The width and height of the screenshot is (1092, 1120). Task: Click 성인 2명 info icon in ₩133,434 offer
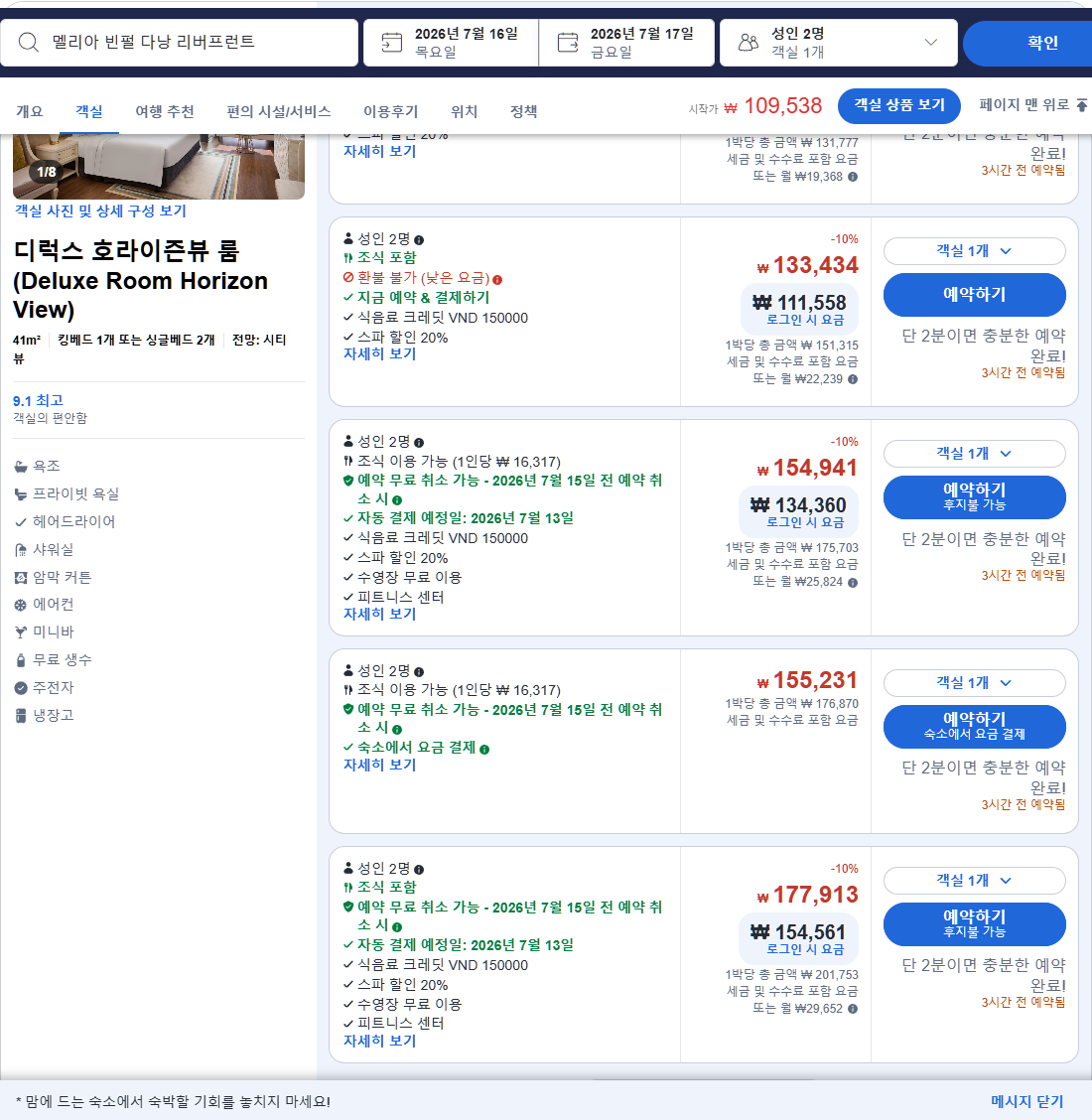pyautogui.click(x=419, y=240)
